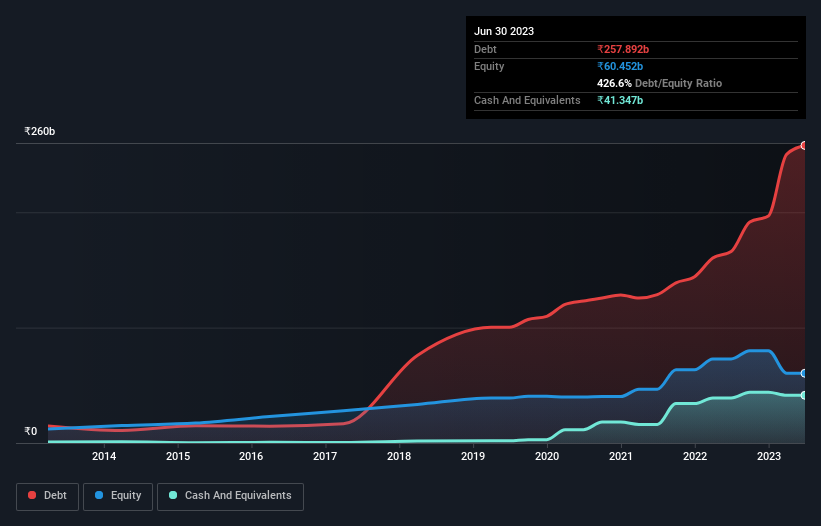Click the ₹41.347b cash value in tooltip
Screen dimensions: 821x526
click(620, 100)
